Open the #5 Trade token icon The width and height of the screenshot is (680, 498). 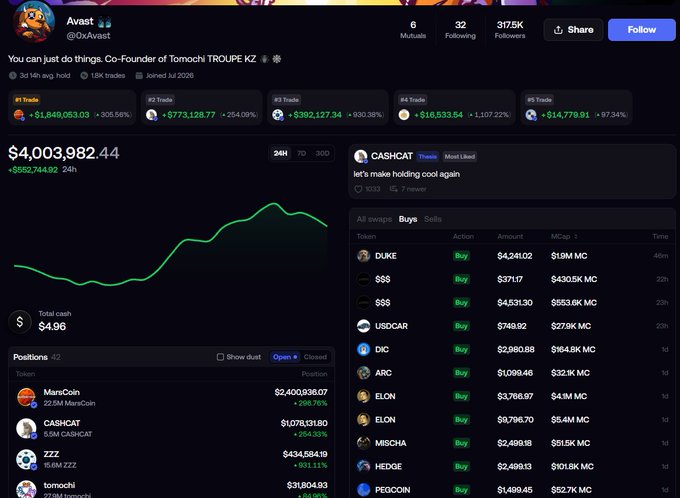(x=531, y=115)
